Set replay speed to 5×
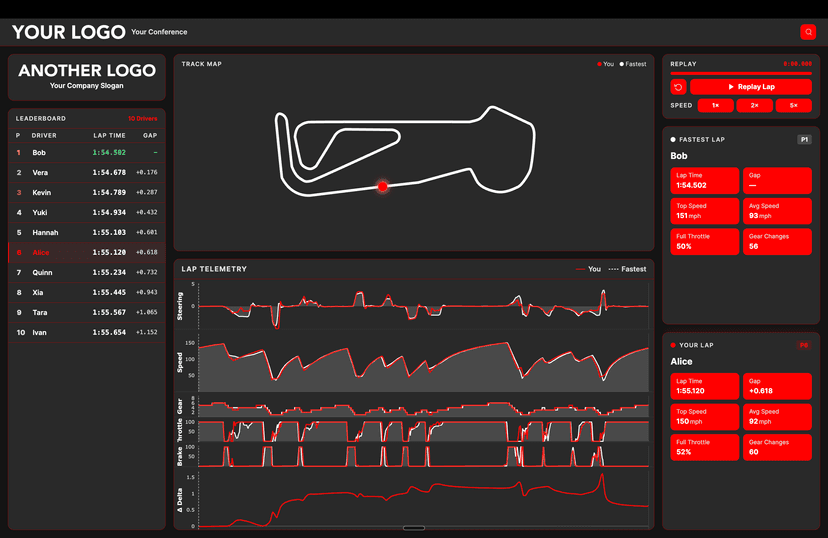Image resolution: width=828 pixels, height=538 pixels. tap(793, 105)
